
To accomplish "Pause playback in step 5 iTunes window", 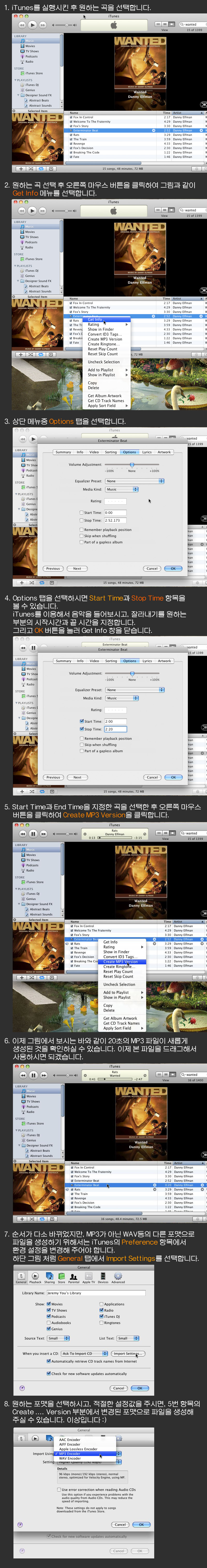I will coord(33,833).
